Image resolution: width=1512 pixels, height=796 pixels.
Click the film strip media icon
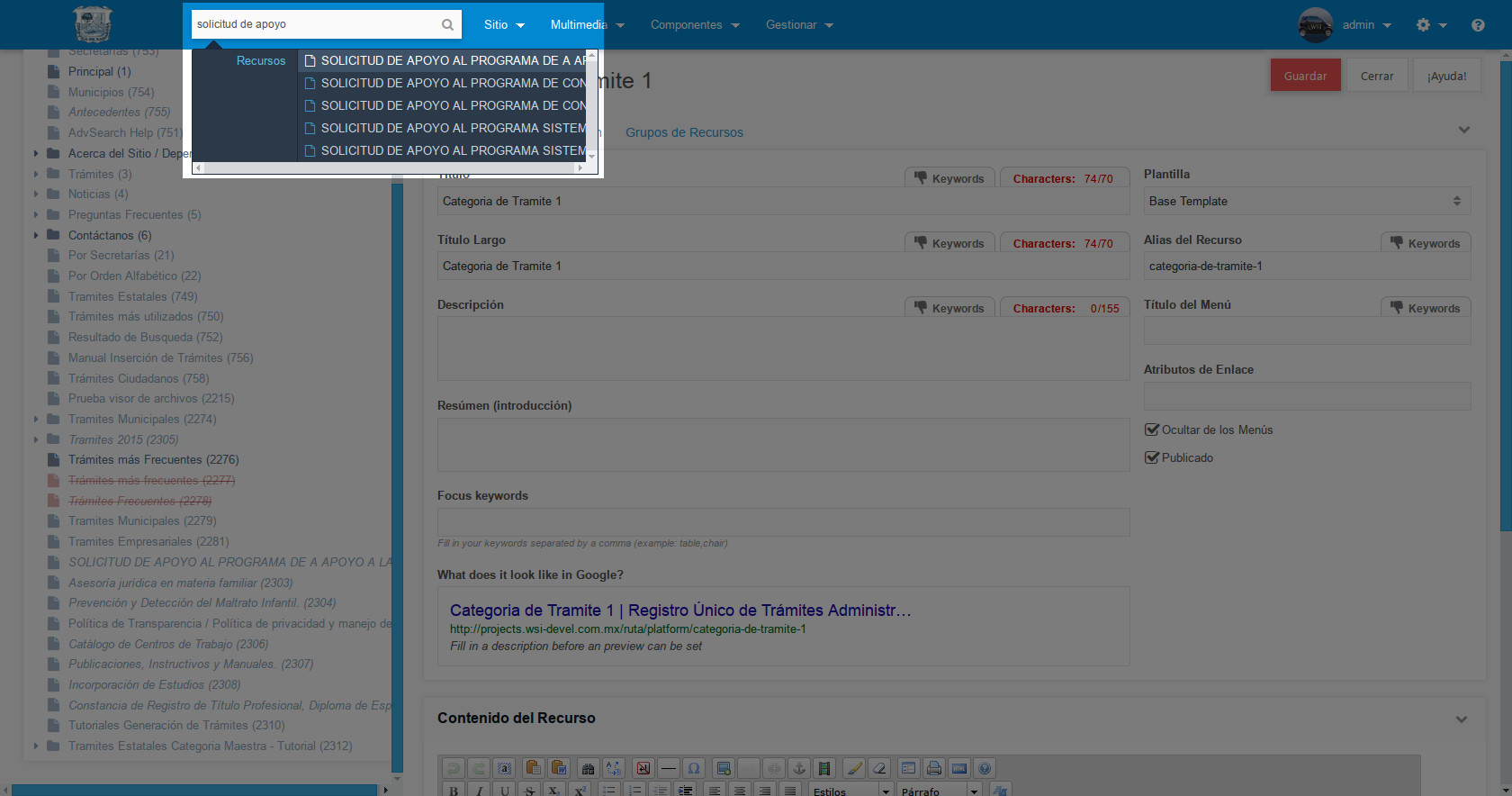pos(823,768)
